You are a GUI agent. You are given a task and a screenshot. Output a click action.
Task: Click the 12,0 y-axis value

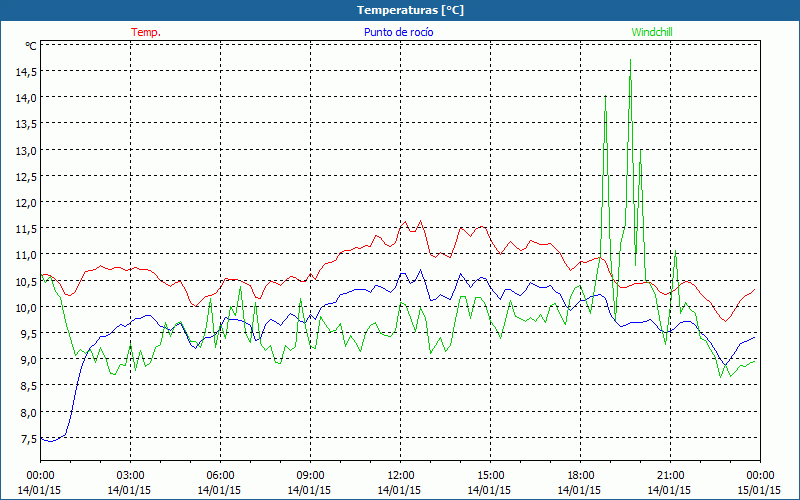pyautogui.click(x=26, y=203)
